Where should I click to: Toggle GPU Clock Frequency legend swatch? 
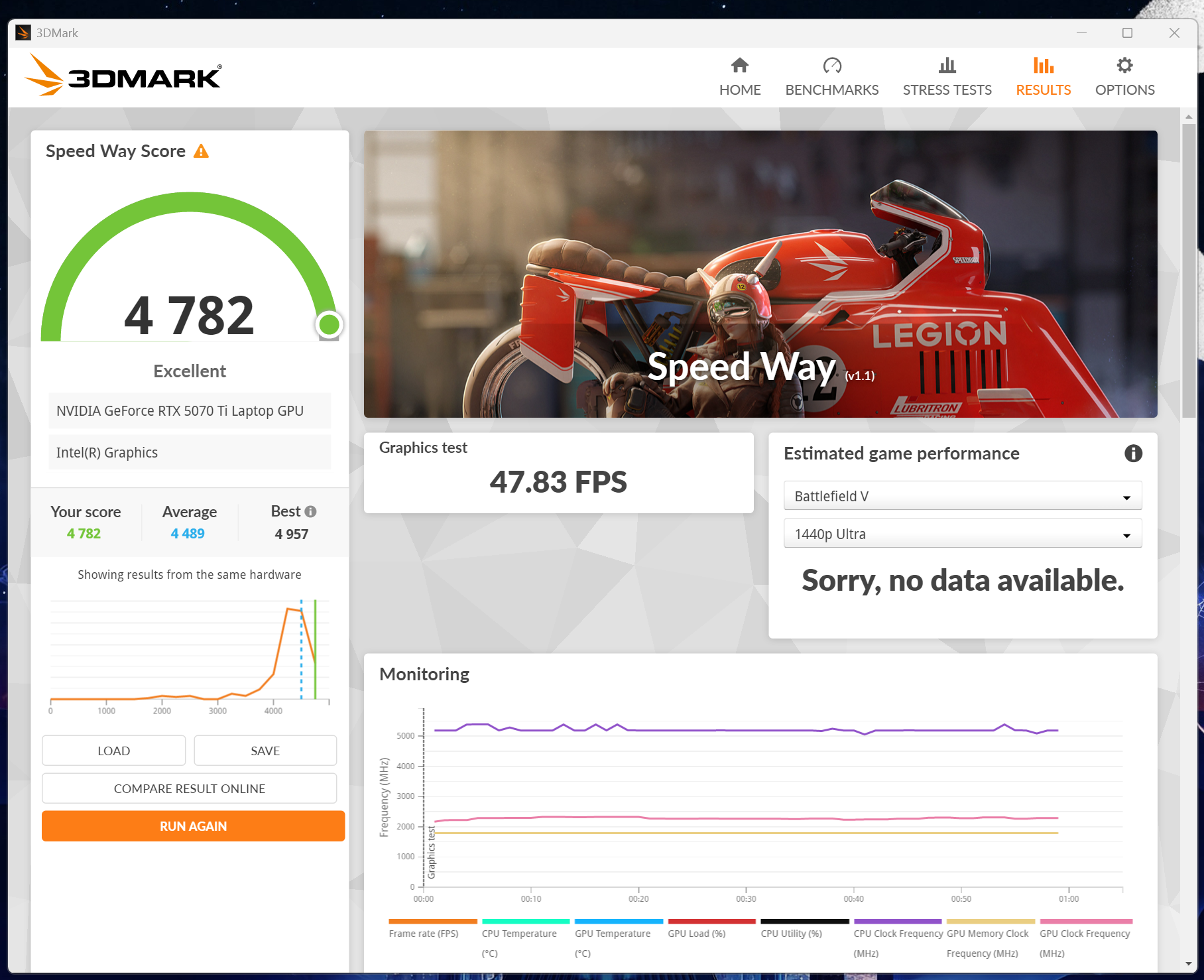(x=1086, y=921)
